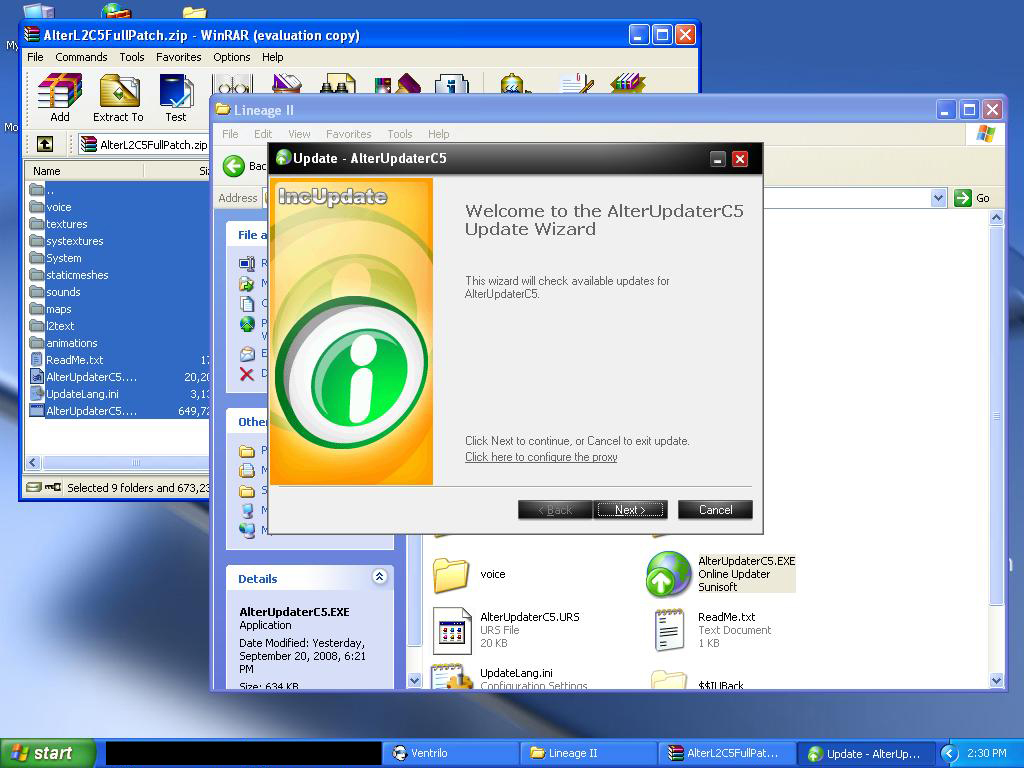Click WinRAR Wizard icon

coord(397,84)
